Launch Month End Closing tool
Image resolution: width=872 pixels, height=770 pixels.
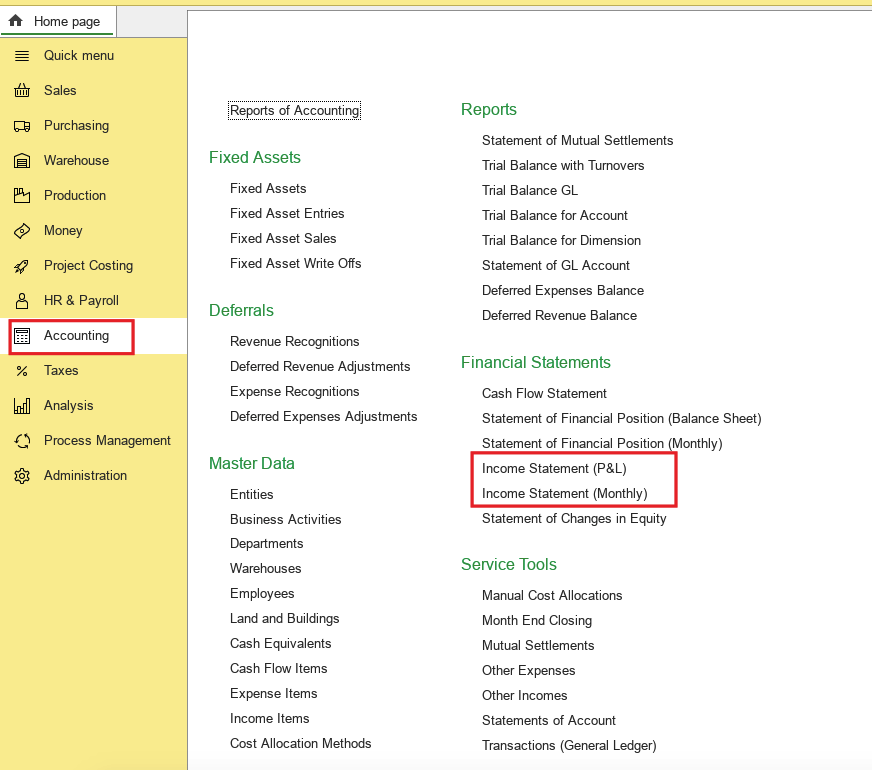point(537,620)
